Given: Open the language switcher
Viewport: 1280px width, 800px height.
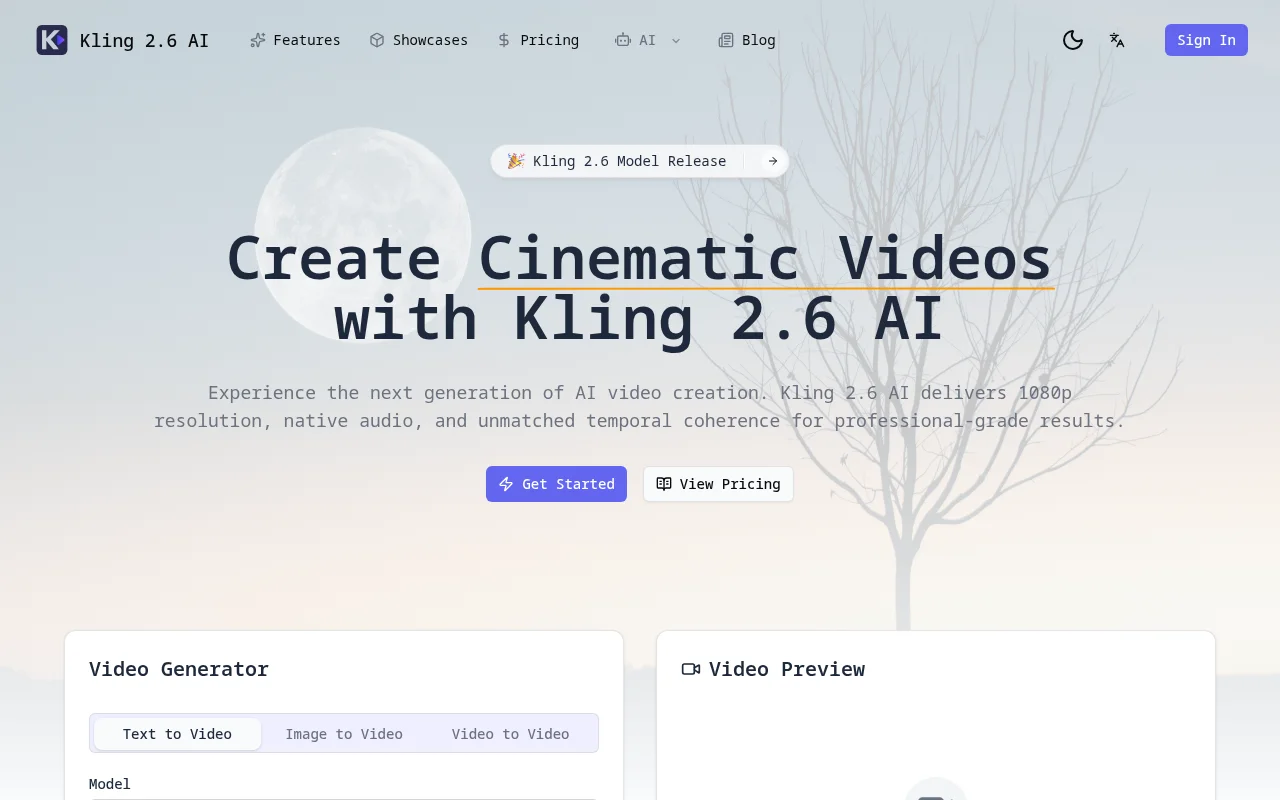Looking at the screenshot, I should tap(1117, 40).
